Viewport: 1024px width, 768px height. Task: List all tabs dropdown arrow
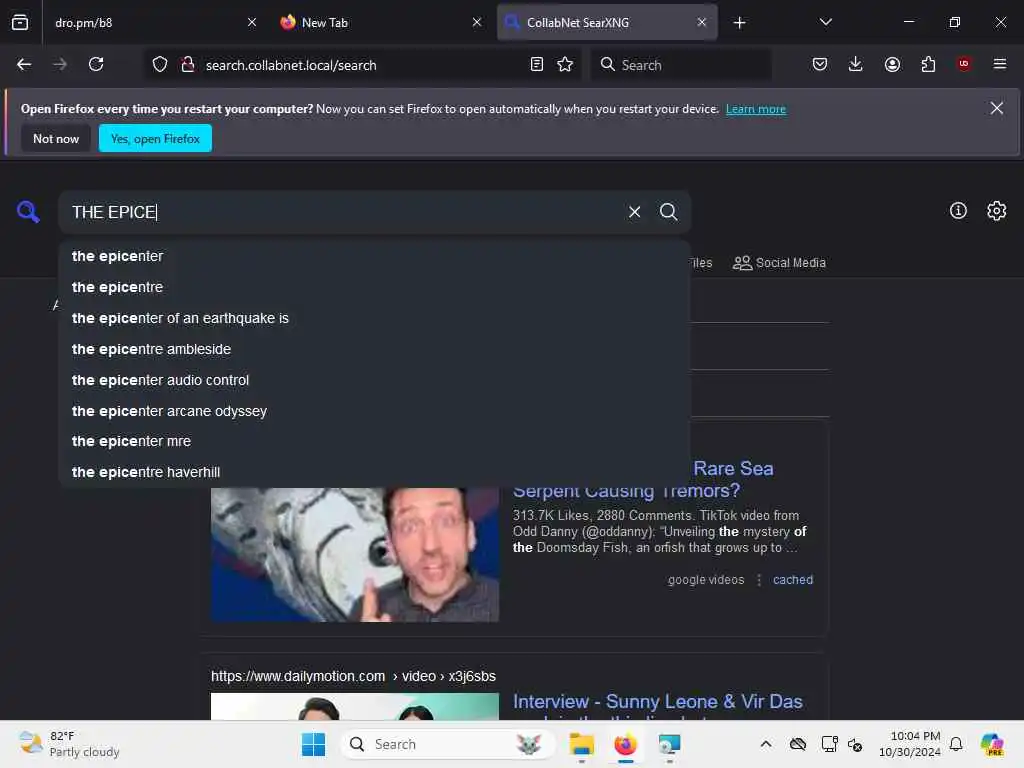[825, 22]
